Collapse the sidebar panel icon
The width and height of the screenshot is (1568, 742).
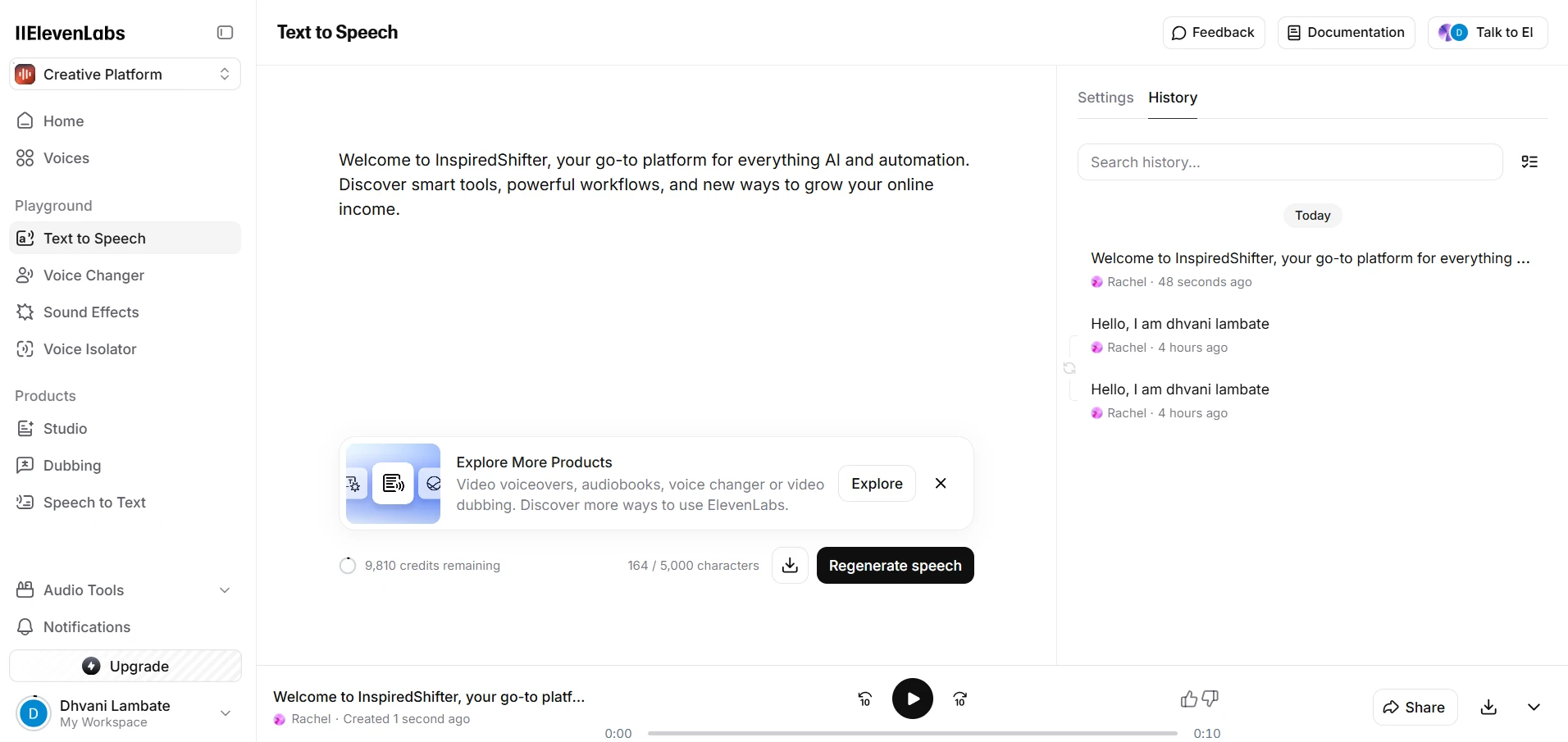(x=225, y=33)
